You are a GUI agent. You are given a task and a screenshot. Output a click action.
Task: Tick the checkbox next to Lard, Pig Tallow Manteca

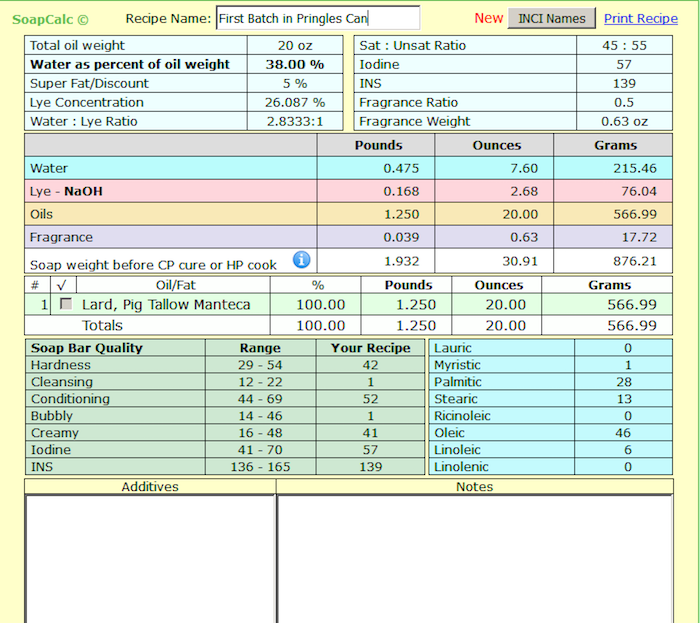66,304
